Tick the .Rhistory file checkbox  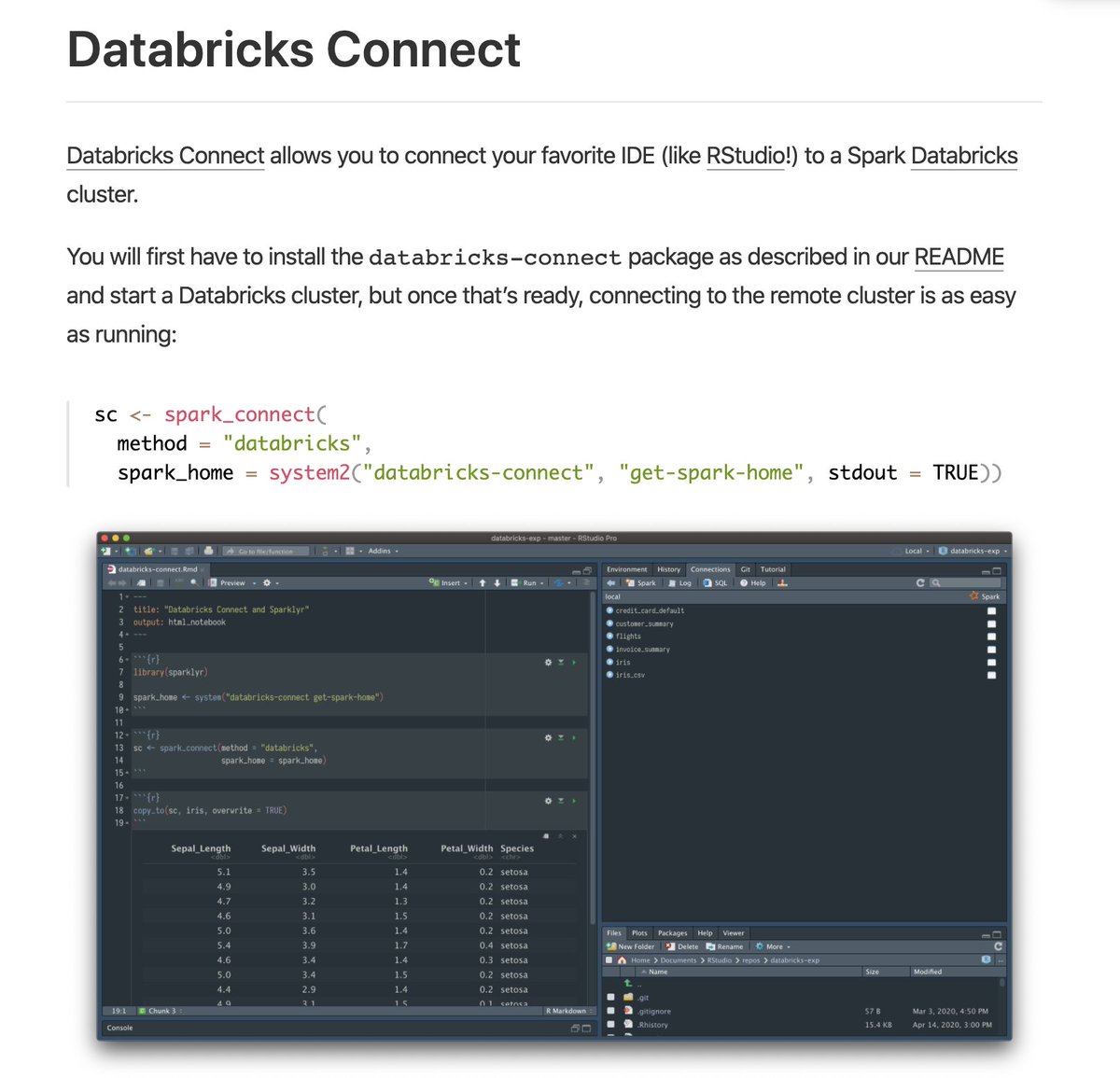click(611, 1024)
